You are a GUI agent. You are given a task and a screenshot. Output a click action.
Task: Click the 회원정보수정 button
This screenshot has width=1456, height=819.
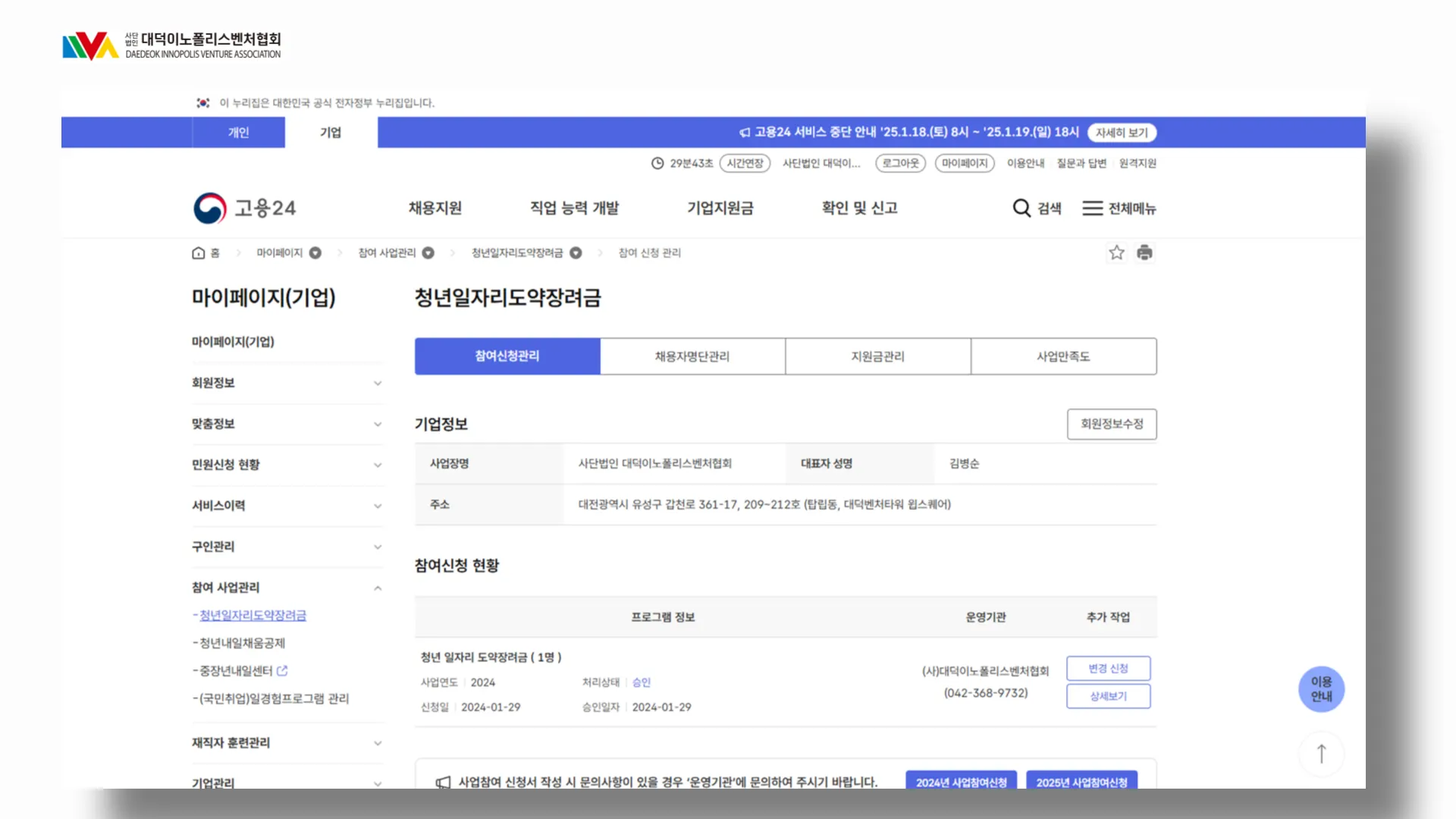(1111, 424)
